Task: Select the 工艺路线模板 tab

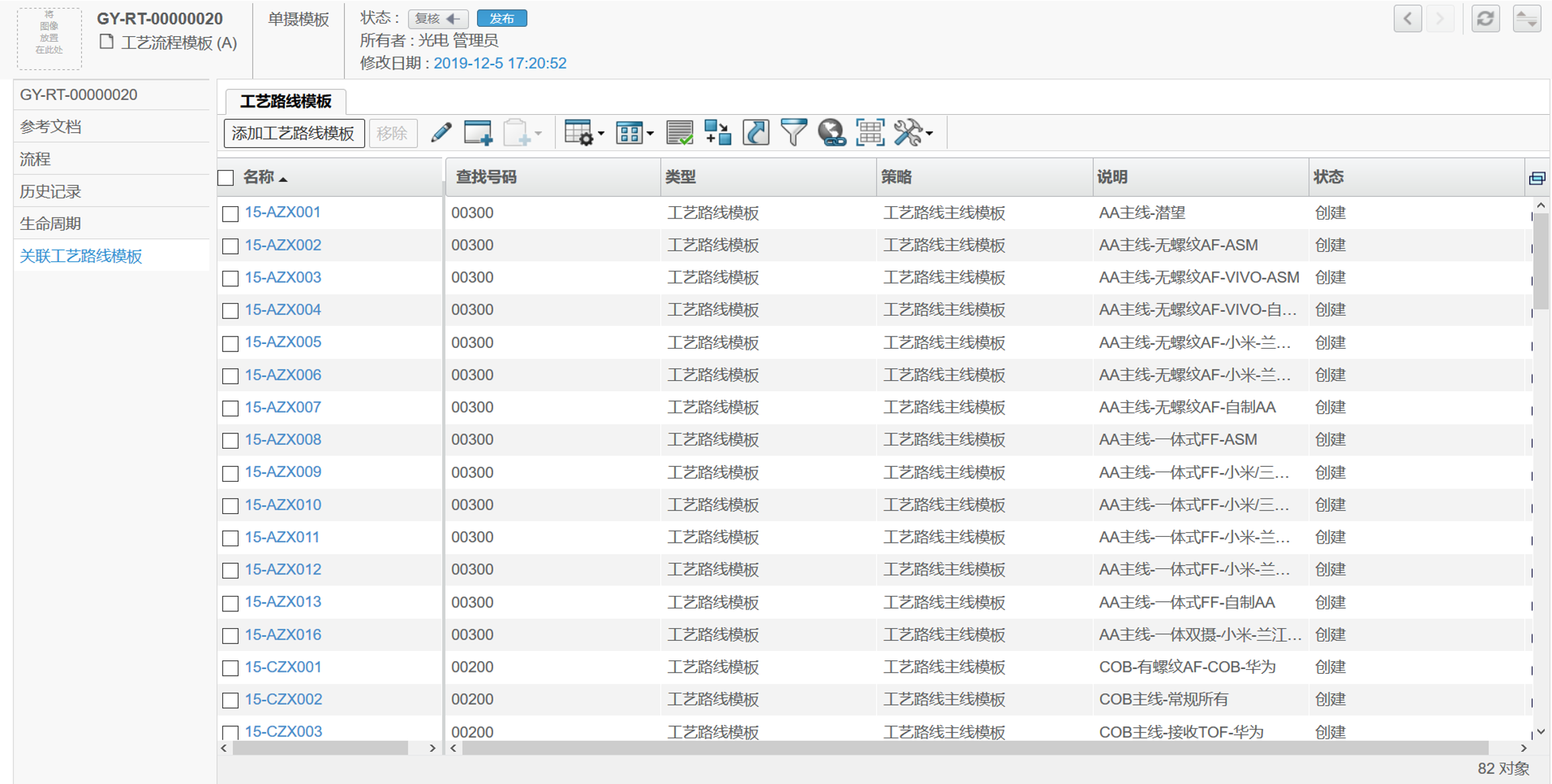Action: [286, 101]
